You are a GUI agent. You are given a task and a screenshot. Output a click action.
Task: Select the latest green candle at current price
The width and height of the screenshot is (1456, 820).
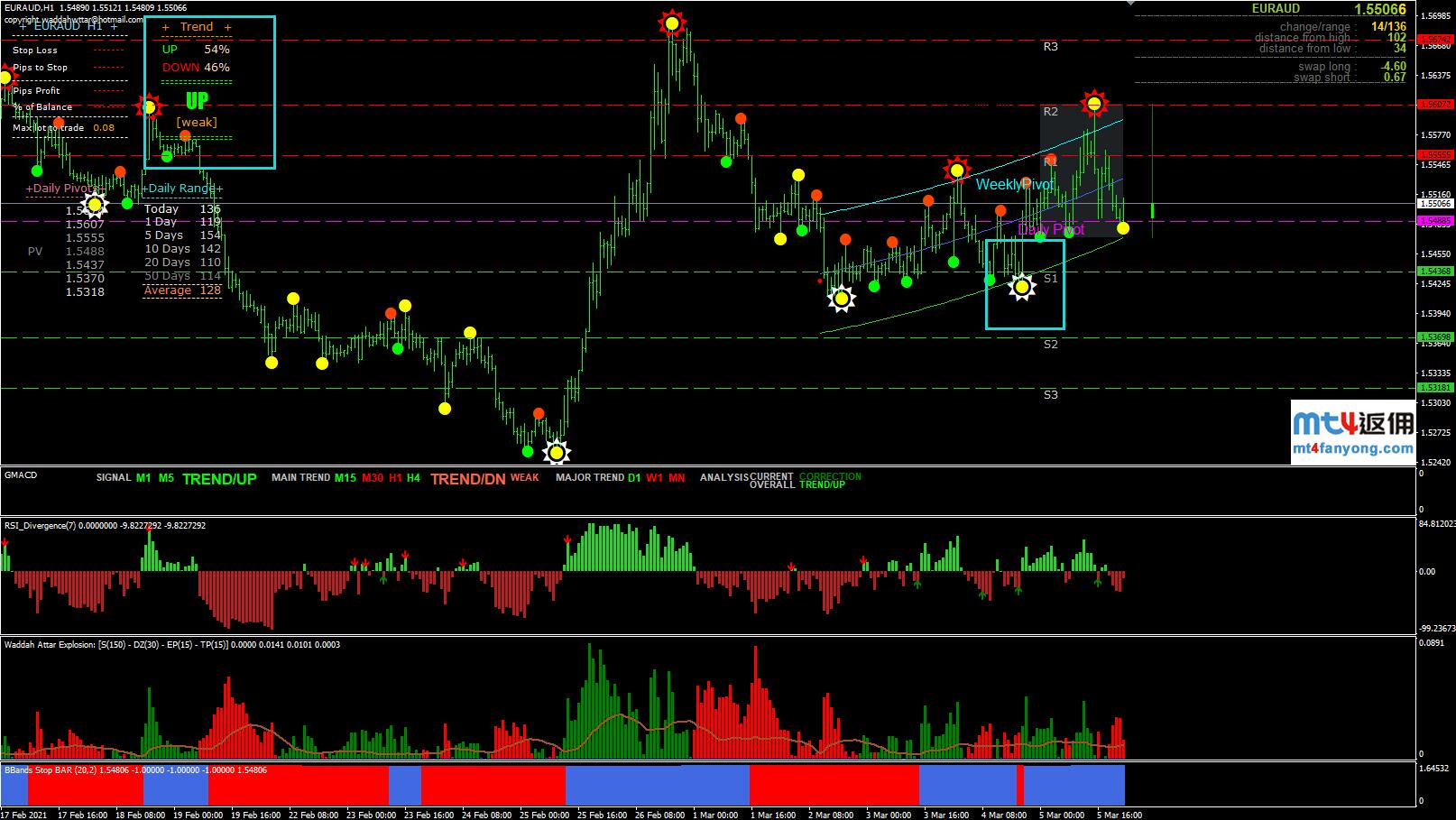point(1152,209)
